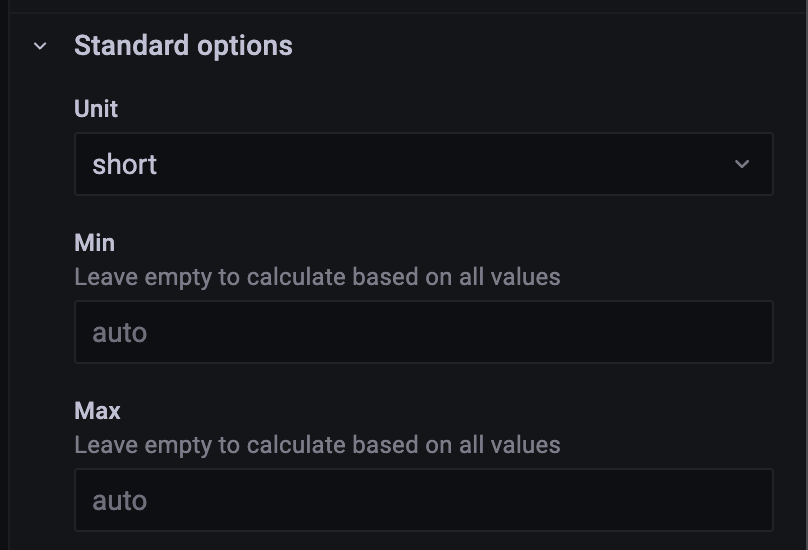Screen dimensions: 808x550
Task: Open the Unit dropdown
Action: [423, 164]
